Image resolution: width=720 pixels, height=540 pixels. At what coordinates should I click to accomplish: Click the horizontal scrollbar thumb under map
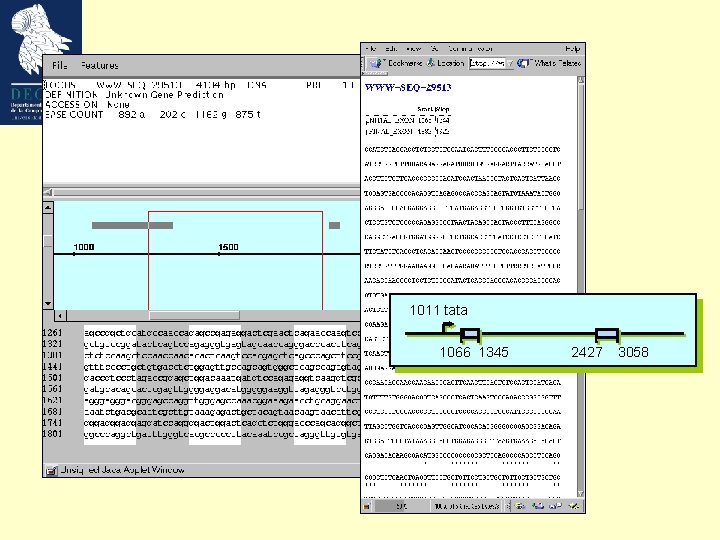pyautogui.click(x=194, y=315)
